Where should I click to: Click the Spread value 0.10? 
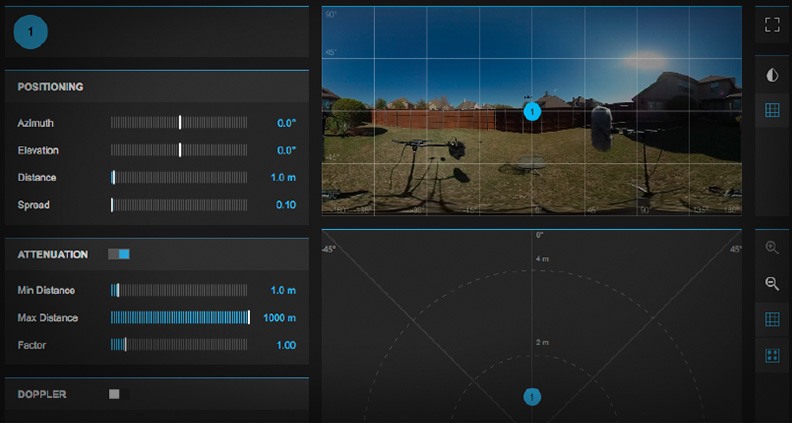point(286,205)
